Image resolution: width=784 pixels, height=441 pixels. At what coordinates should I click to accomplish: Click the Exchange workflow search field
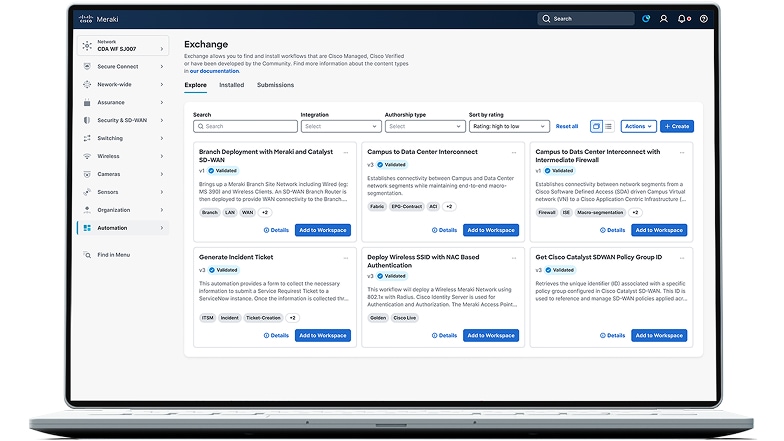click(245, 127)
